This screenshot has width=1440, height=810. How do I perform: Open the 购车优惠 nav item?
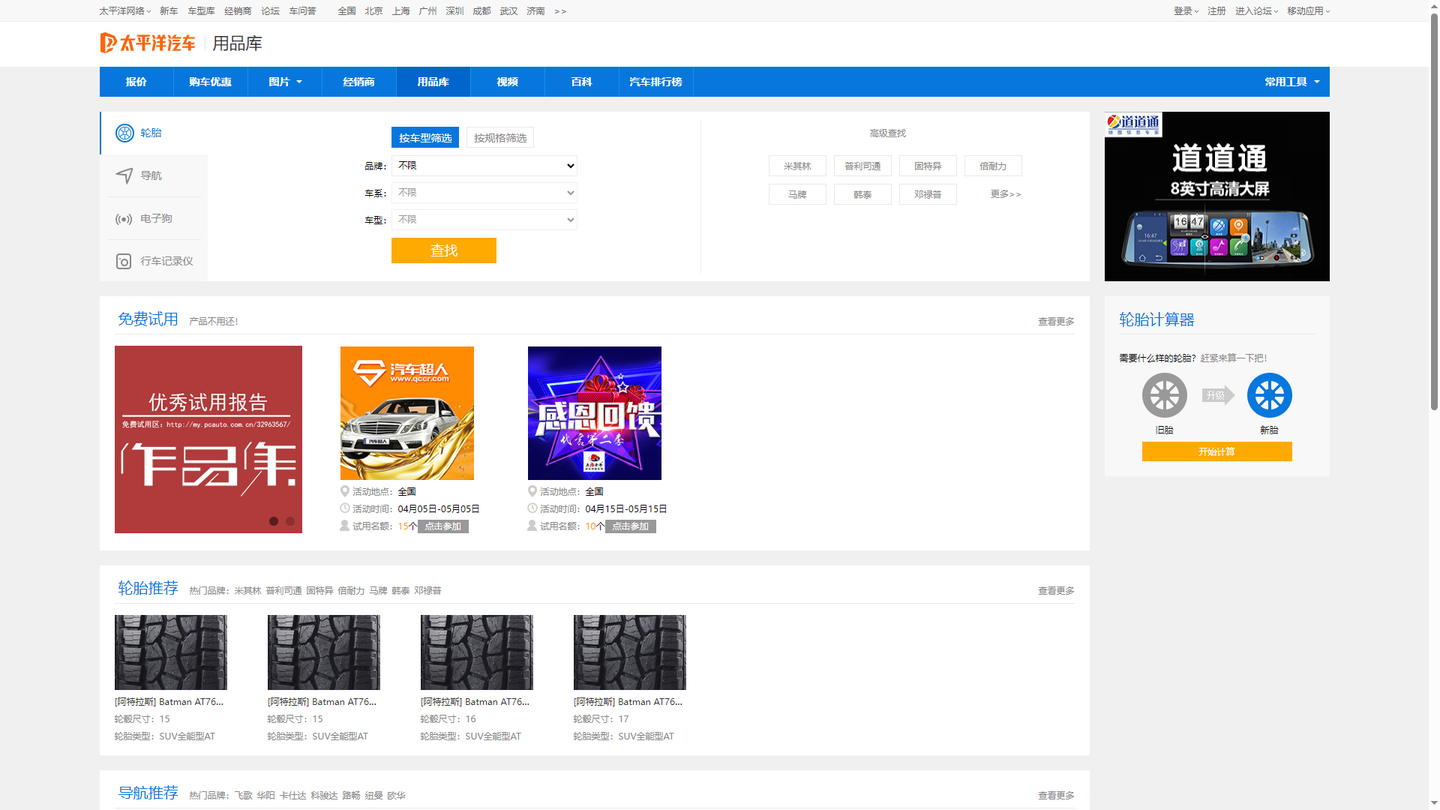(x=210, y=82)
